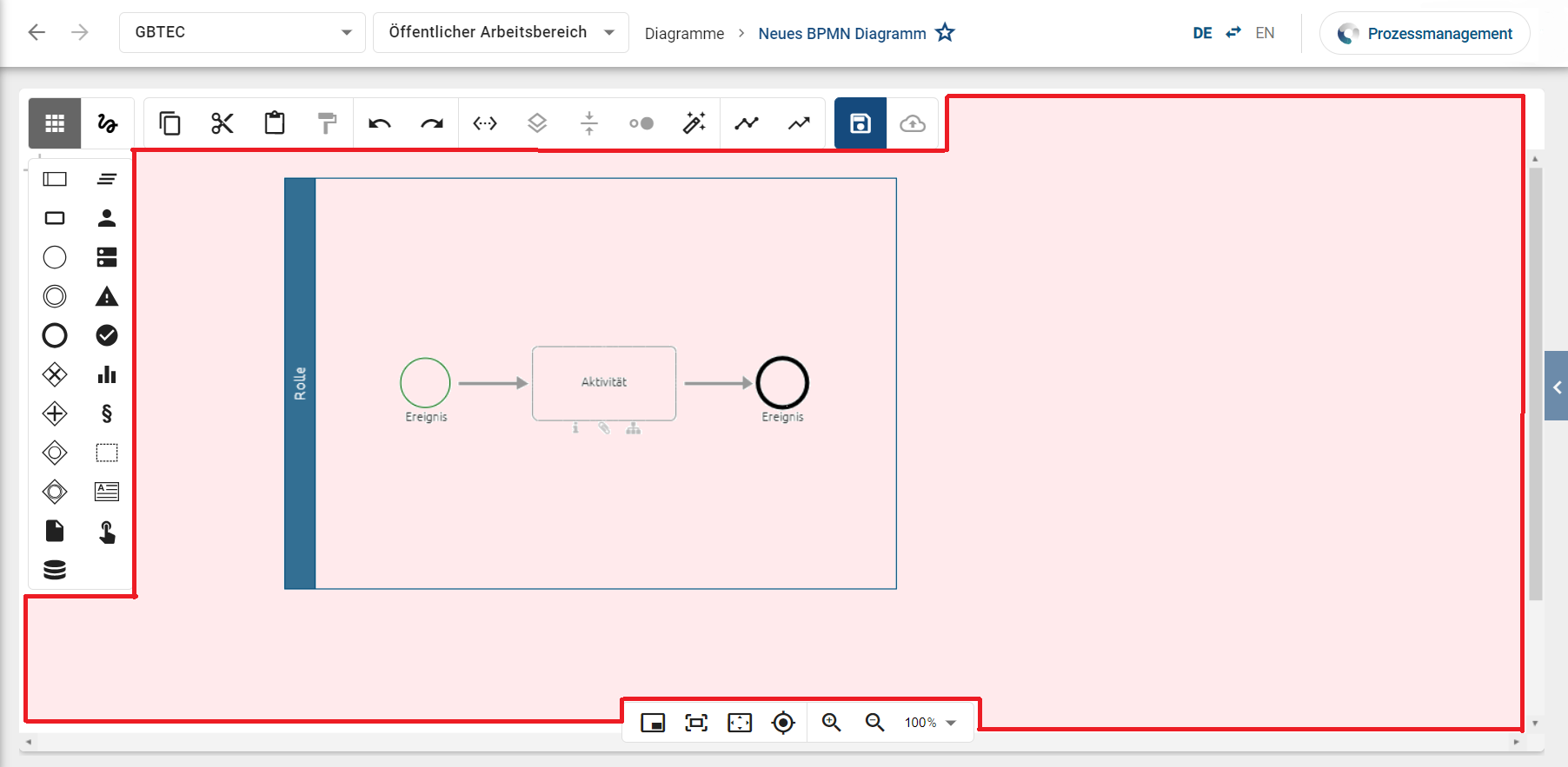Save the diagram with the floppy icon
1568x767 pixels.
860,123
